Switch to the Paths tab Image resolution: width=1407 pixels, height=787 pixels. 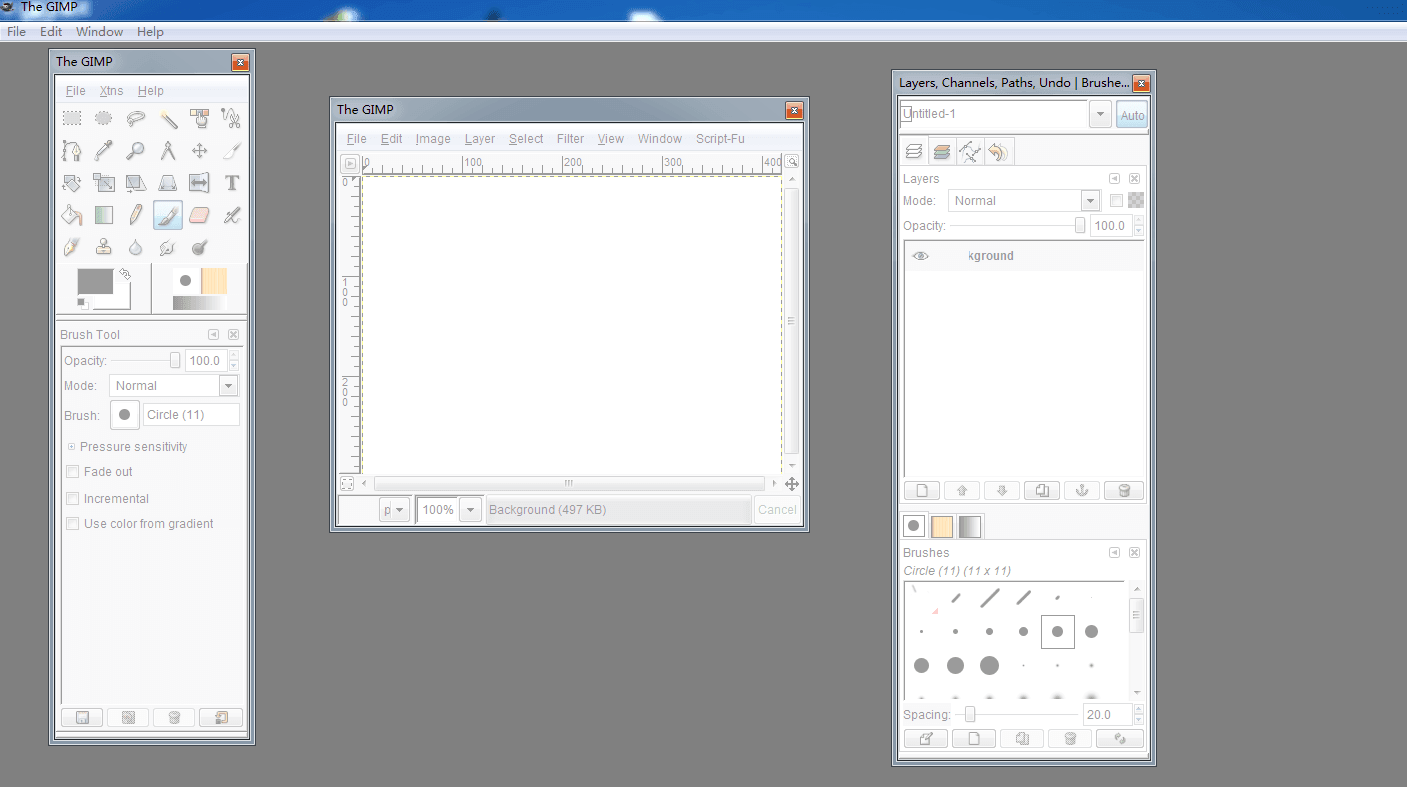tap(969, 152)
